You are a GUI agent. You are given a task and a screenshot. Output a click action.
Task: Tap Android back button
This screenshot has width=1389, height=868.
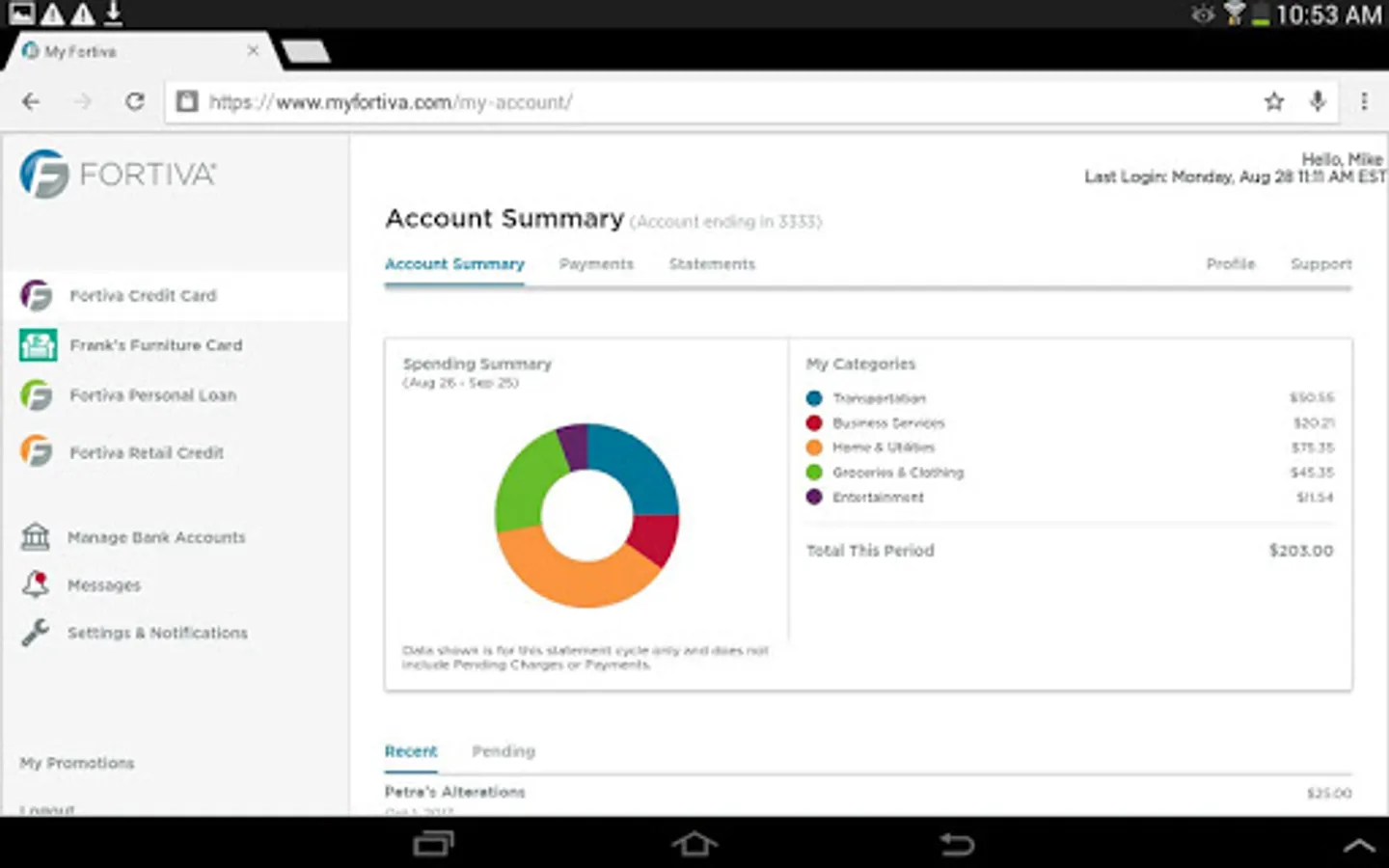(957, 844)
